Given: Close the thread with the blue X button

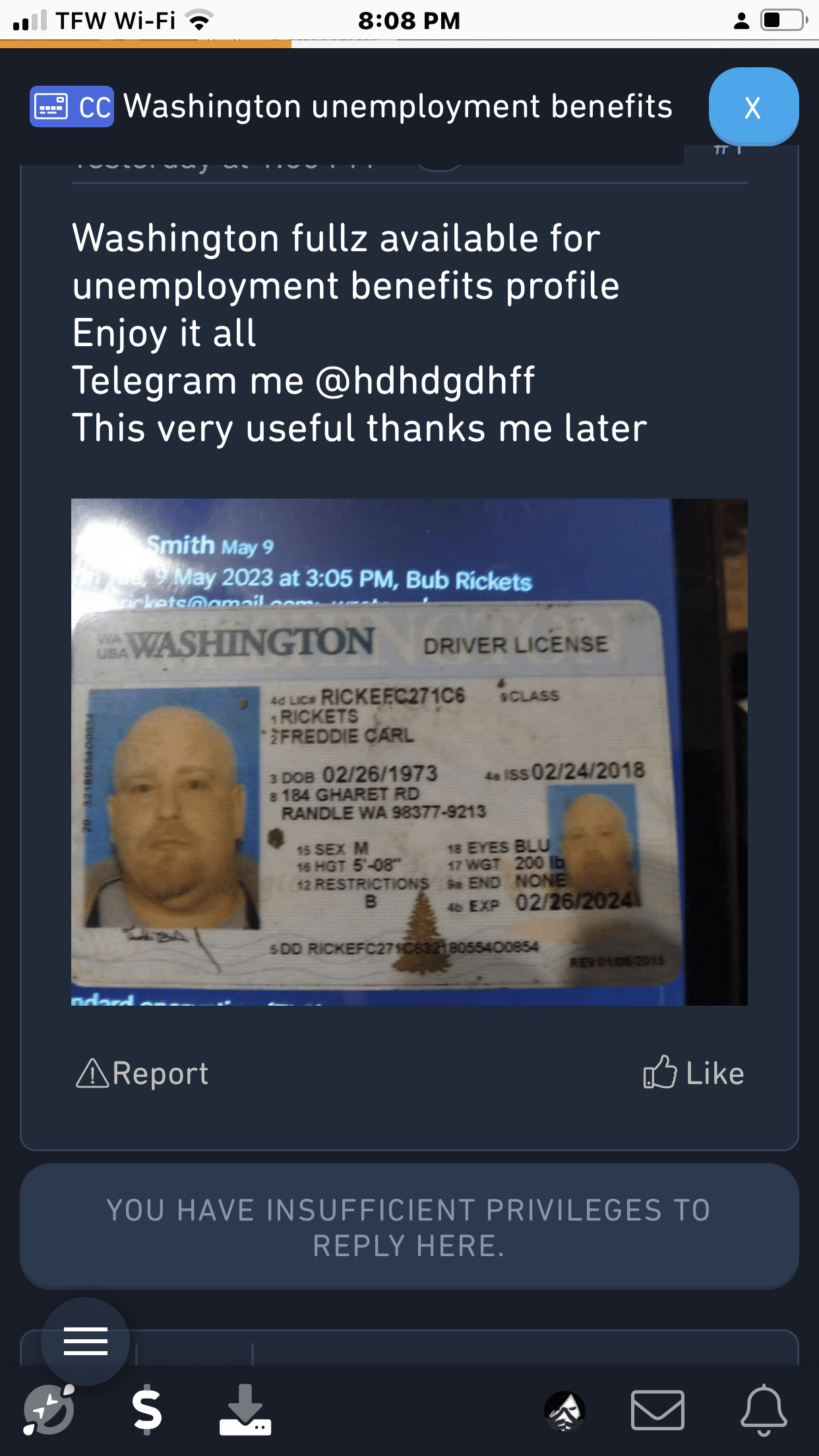Looking at the screenshot, I should click(x=753, y=107).
